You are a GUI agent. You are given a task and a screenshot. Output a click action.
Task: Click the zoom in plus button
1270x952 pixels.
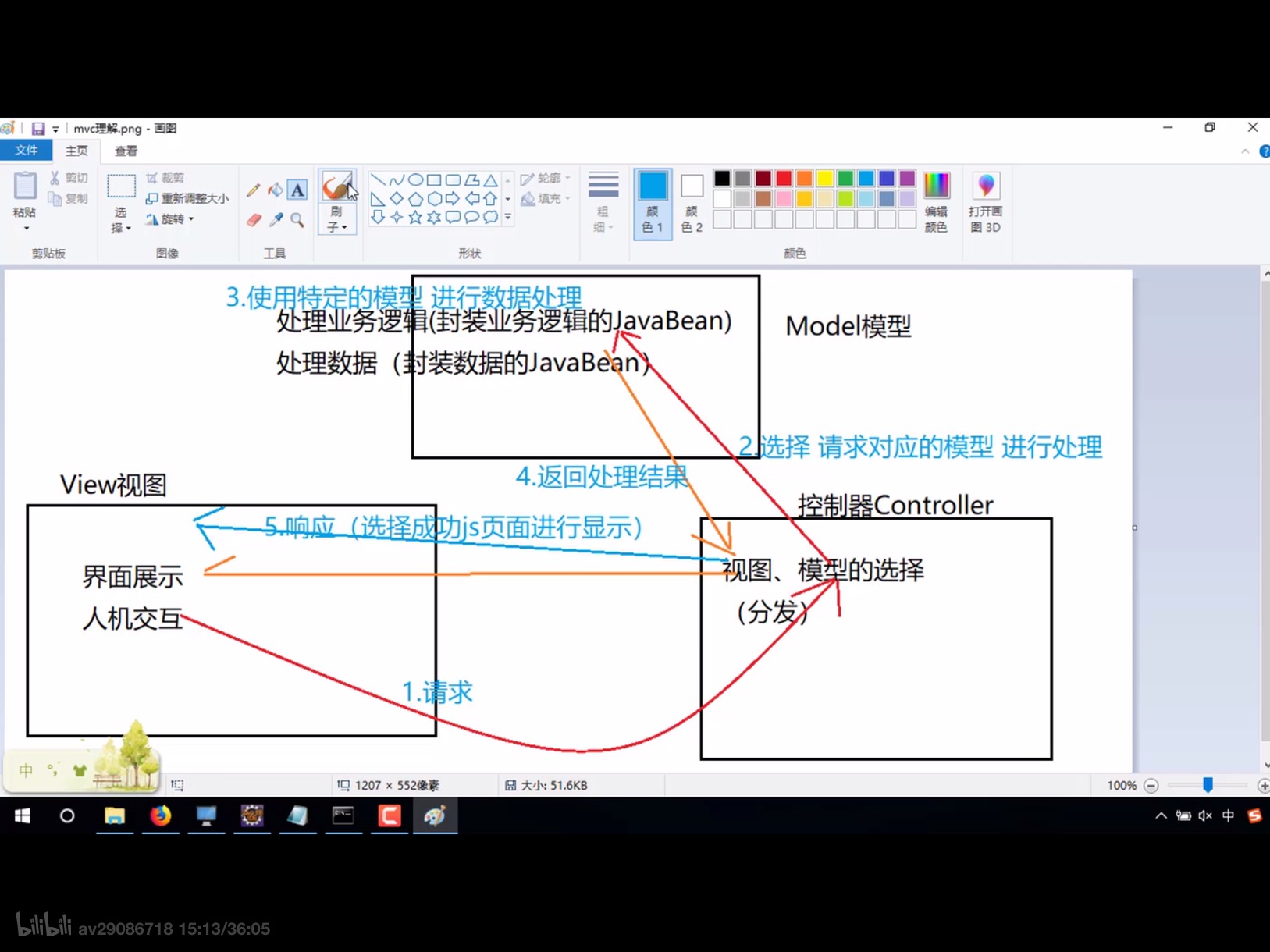point(1264,786)
